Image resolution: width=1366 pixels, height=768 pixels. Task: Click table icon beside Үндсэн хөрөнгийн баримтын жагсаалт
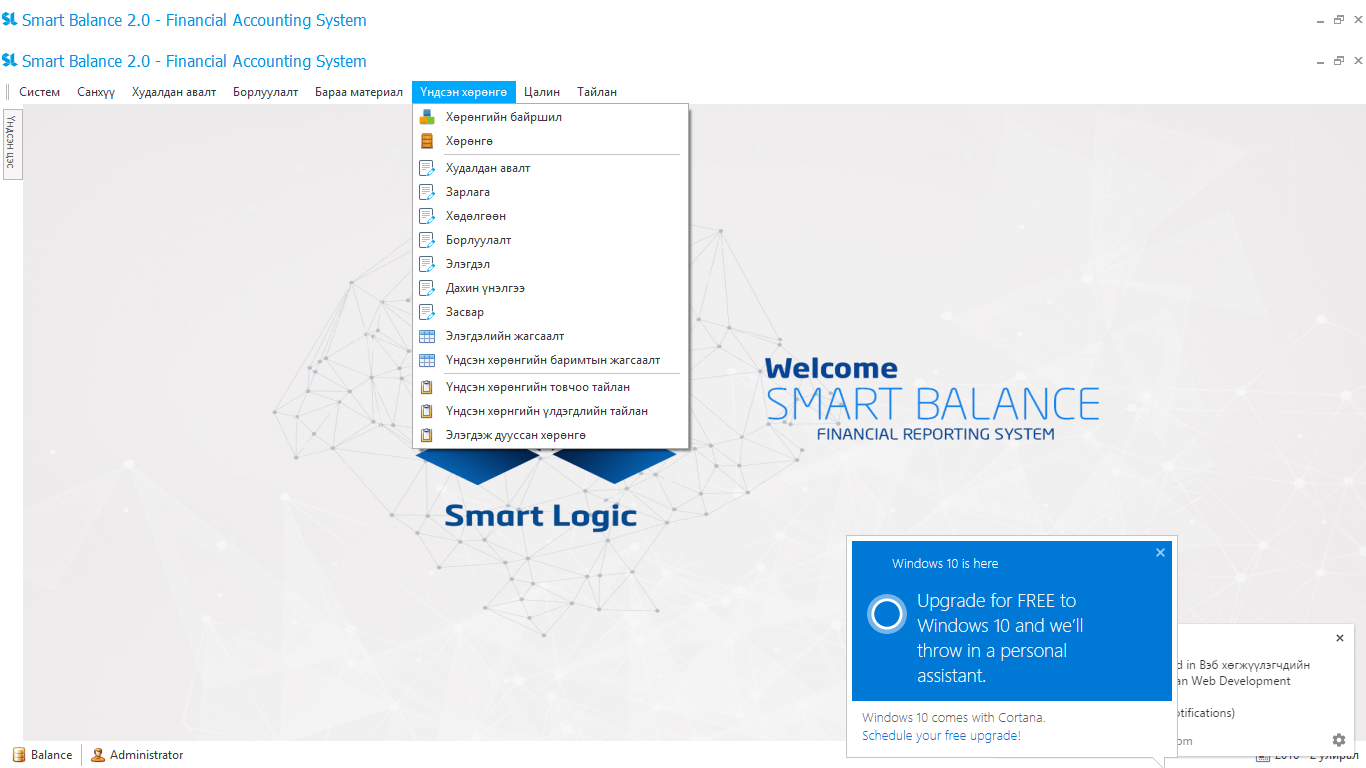[427, 360]
